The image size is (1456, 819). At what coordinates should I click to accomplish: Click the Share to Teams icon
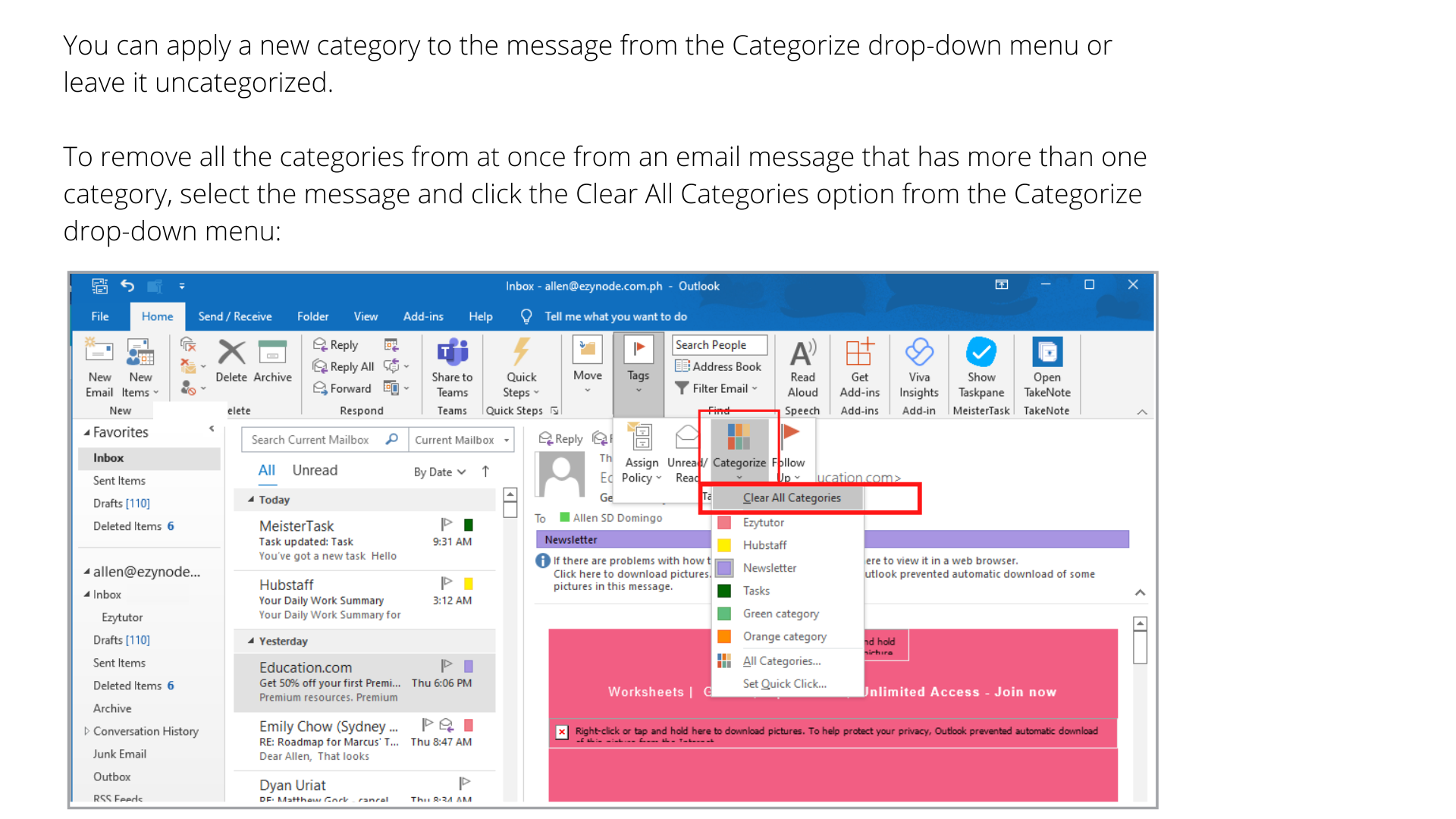click(x=452, y=353)
